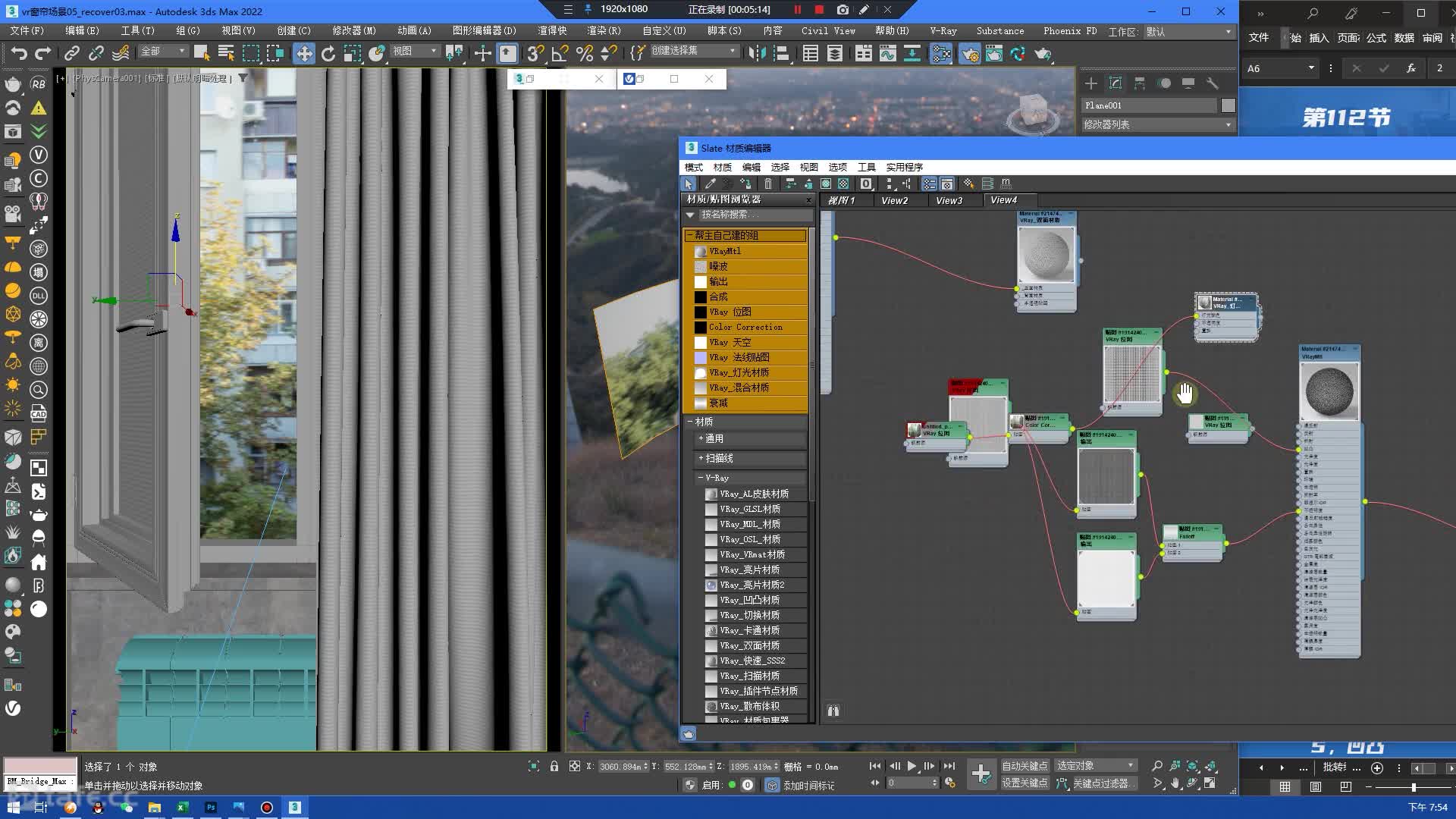Open the 修改器(M) menu
Image resolution: width=1456 pixels, height=819 pixels.
[x=354, y=31]
